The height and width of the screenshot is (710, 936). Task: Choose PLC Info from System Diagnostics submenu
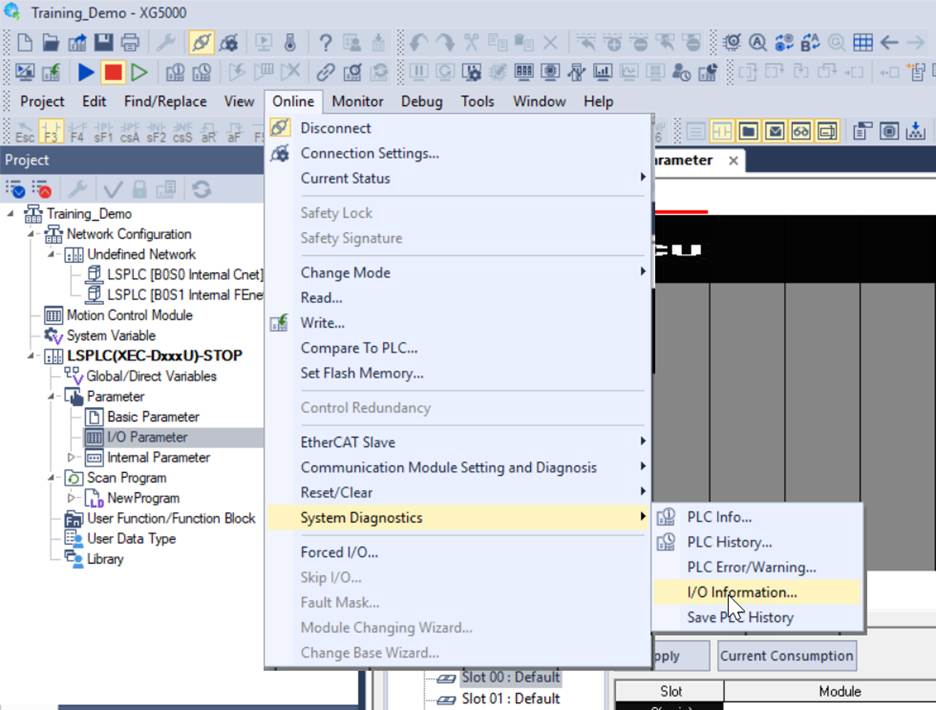tap(757, 517)
